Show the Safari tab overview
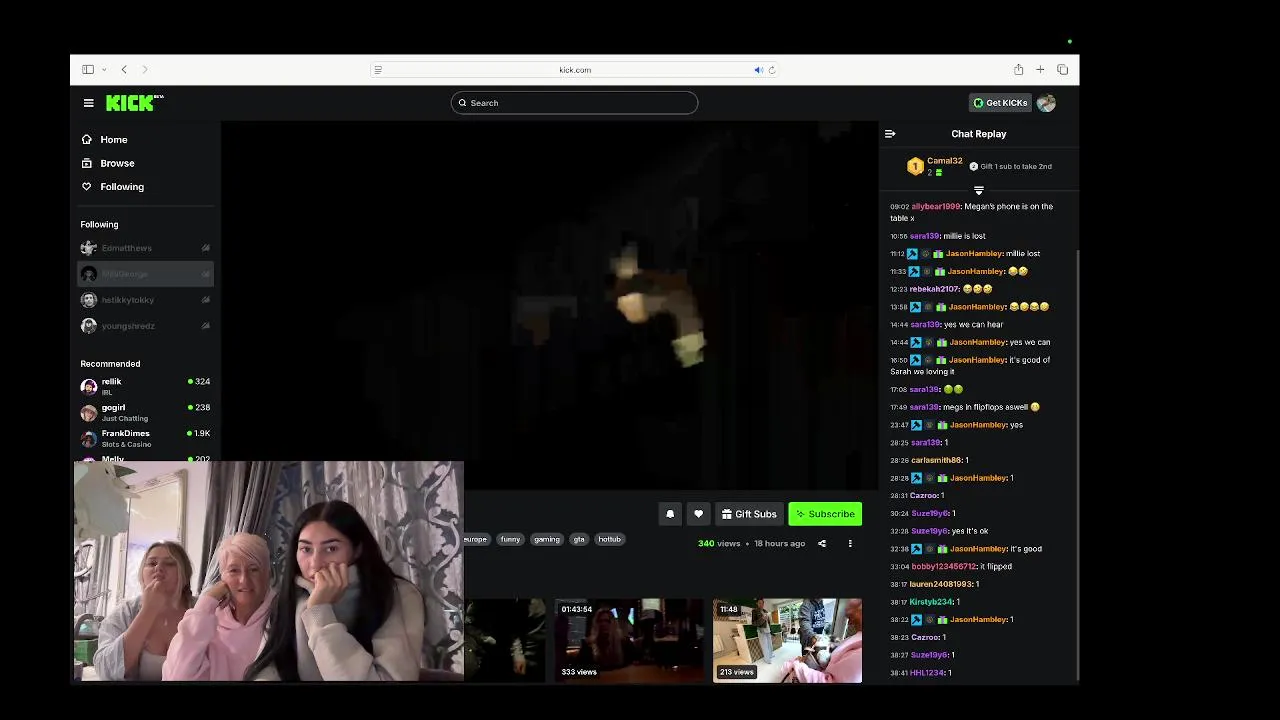The width and height of the screenshot is (1280, 720). click(1062, 69)
